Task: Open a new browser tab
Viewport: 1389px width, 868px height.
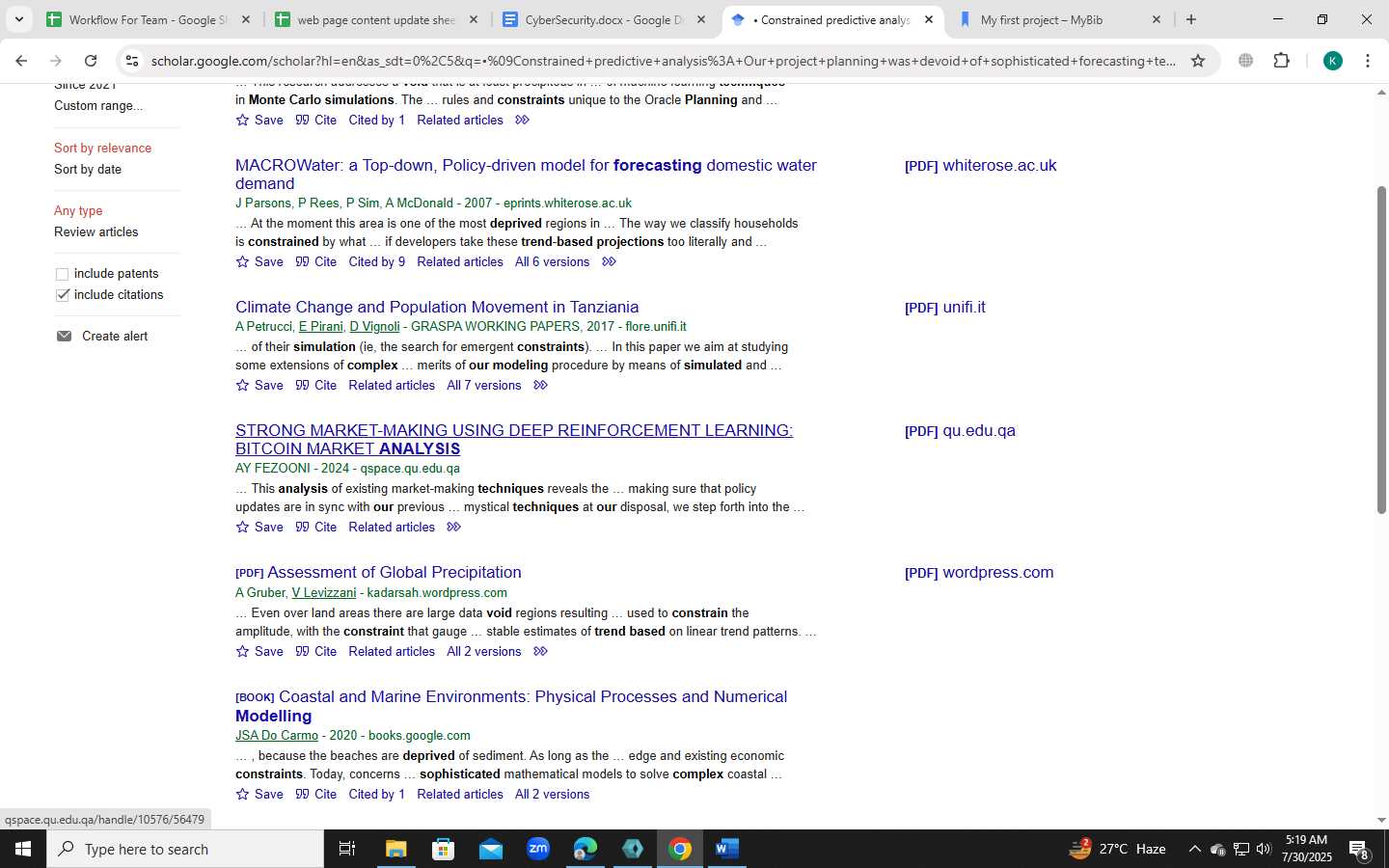Action: pyautogui.click(x=1191, y=19)
